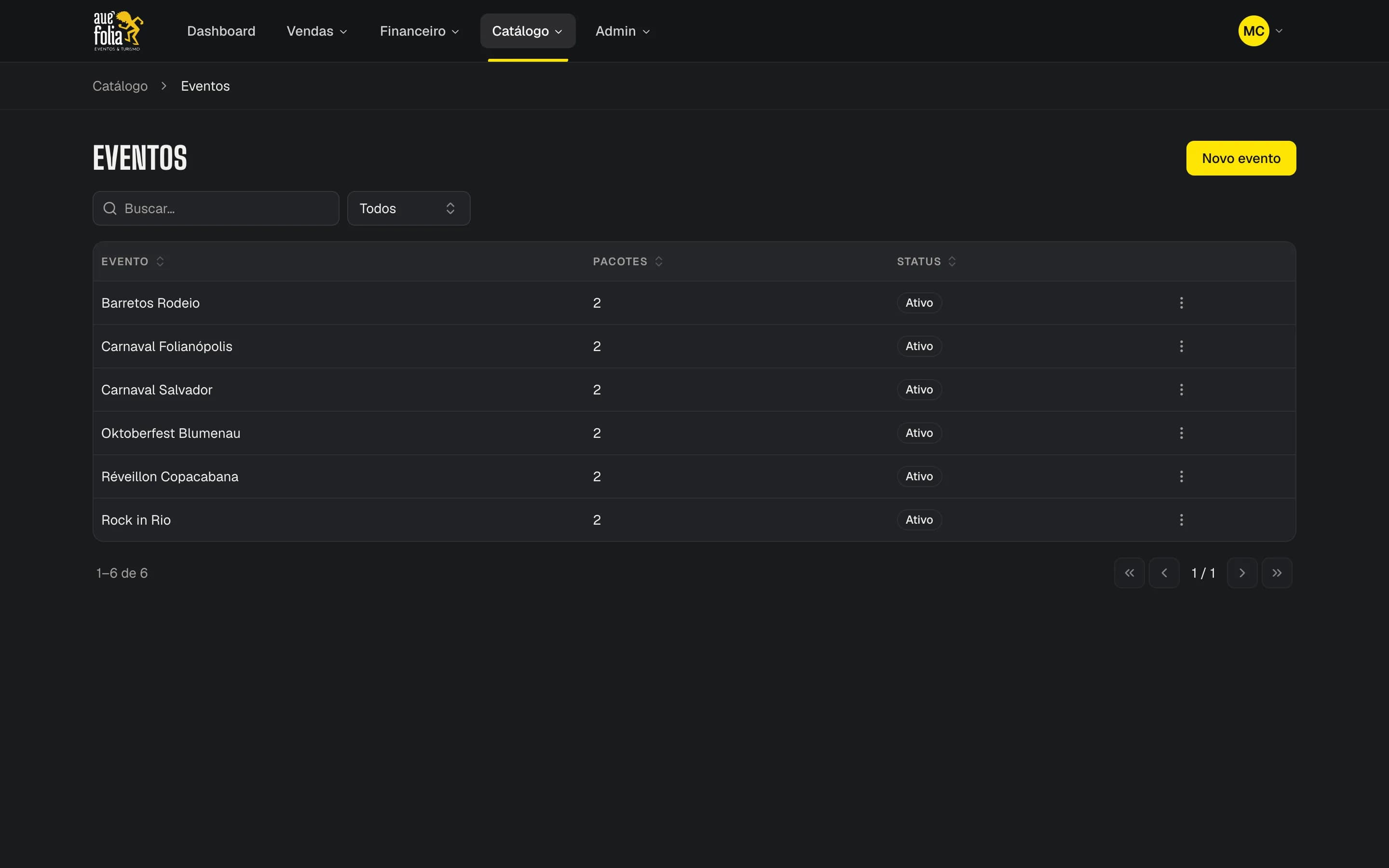Screen dimensions: 1389x868
Task: Open actions menu for Carnaval Folianópolis
Action: [1181, 346]
